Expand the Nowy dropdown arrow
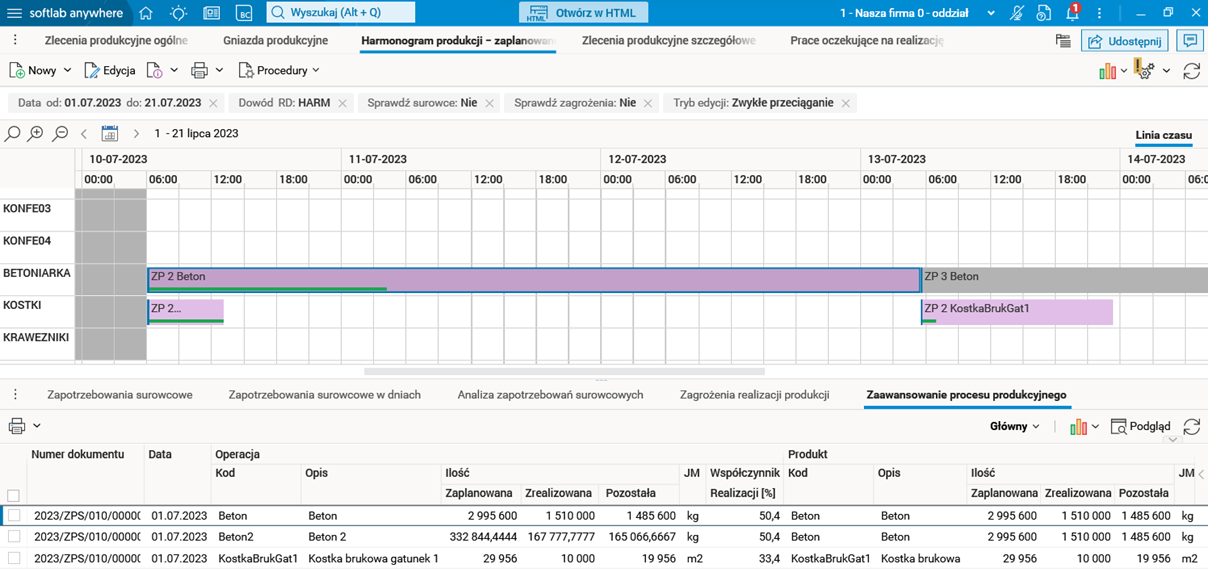Screen dimensions: 1208x580 coord(67,71)
